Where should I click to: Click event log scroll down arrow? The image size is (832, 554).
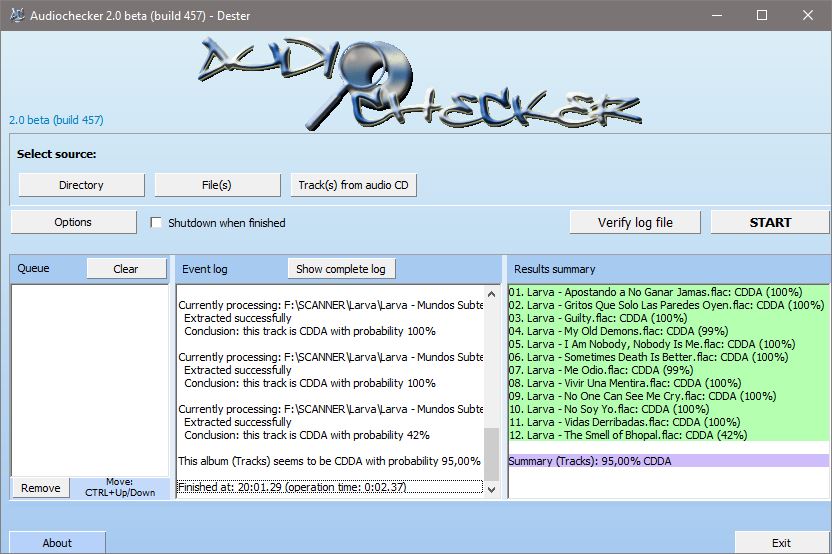[491, 489]
